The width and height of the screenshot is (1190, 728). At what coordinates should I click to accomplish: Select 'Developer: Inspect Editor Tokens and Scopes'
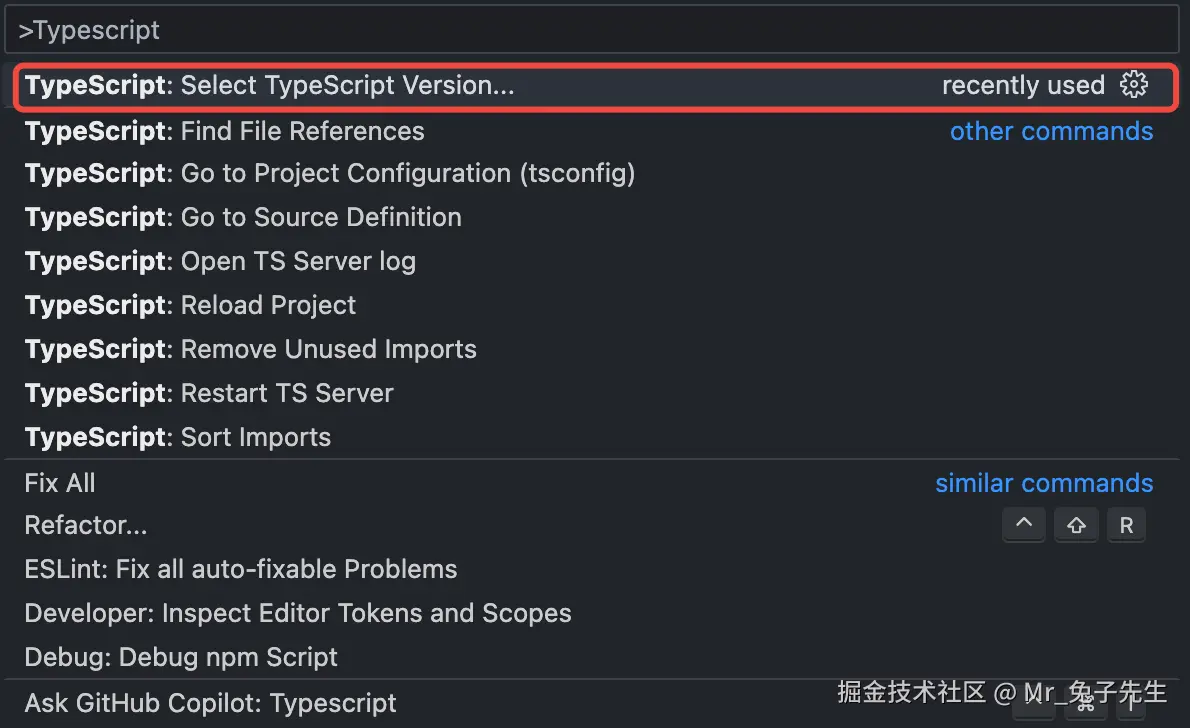pos(297,613)
